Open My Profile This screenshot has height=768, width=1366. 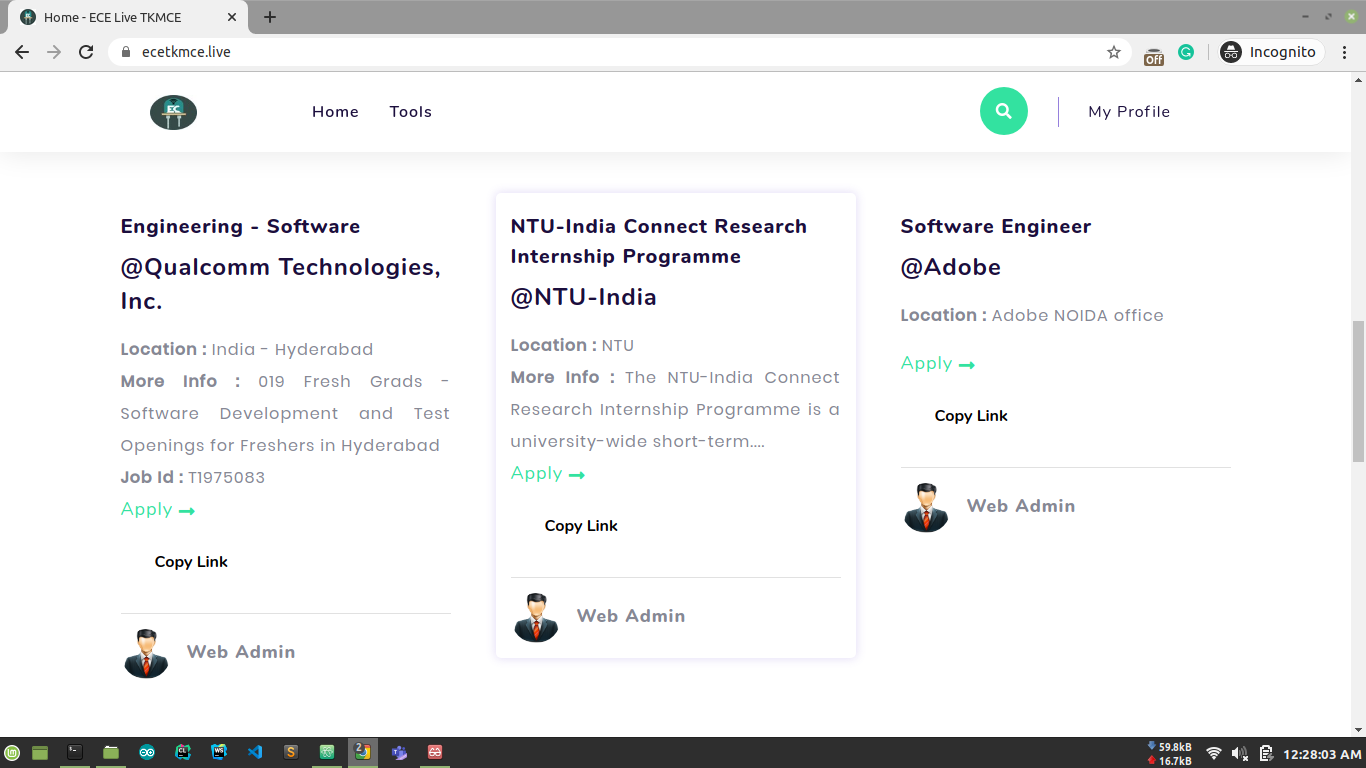tap(1129, 112)
